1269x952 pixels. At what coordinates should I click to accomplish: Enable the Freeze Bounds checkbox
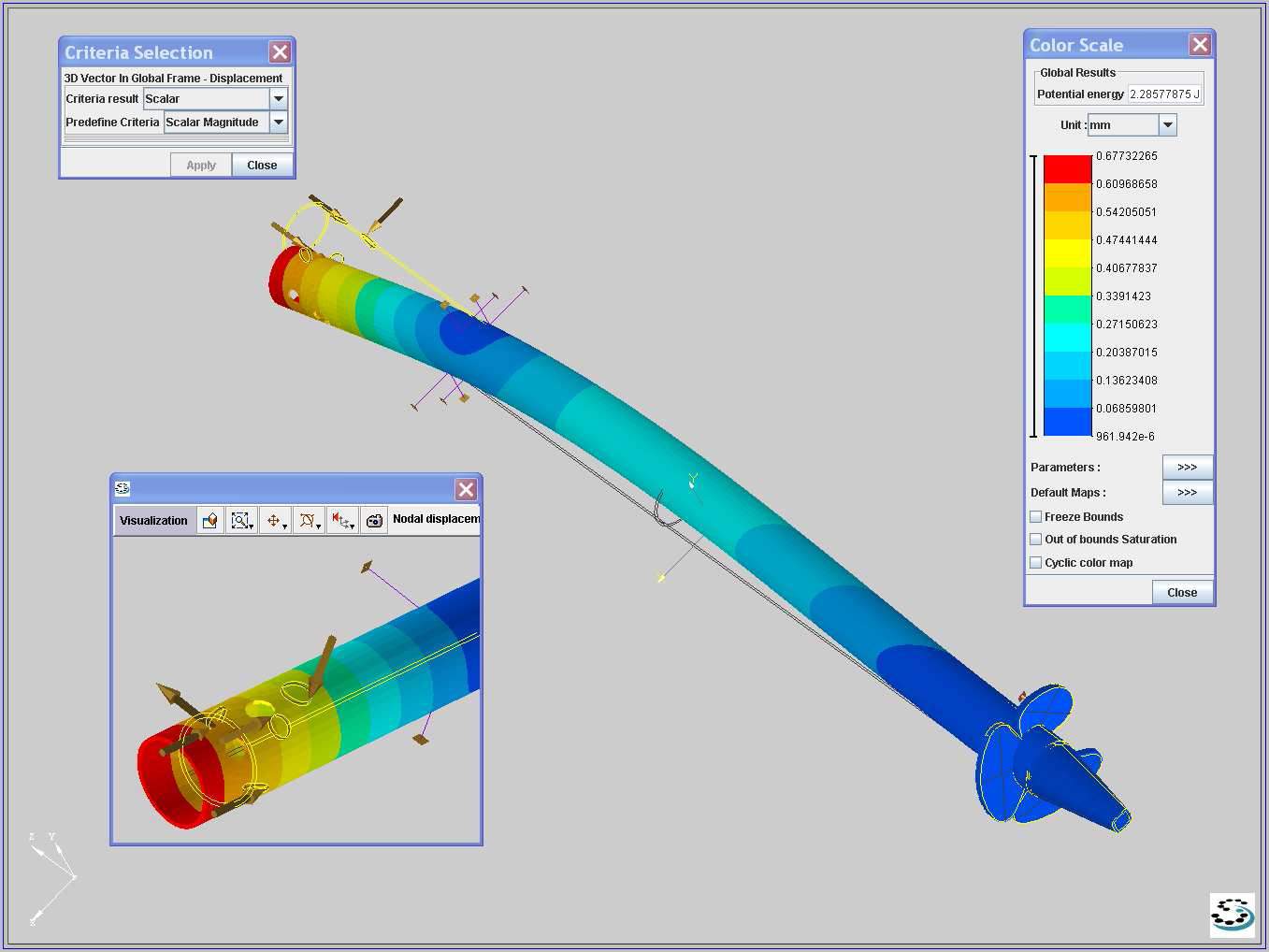1035,516
